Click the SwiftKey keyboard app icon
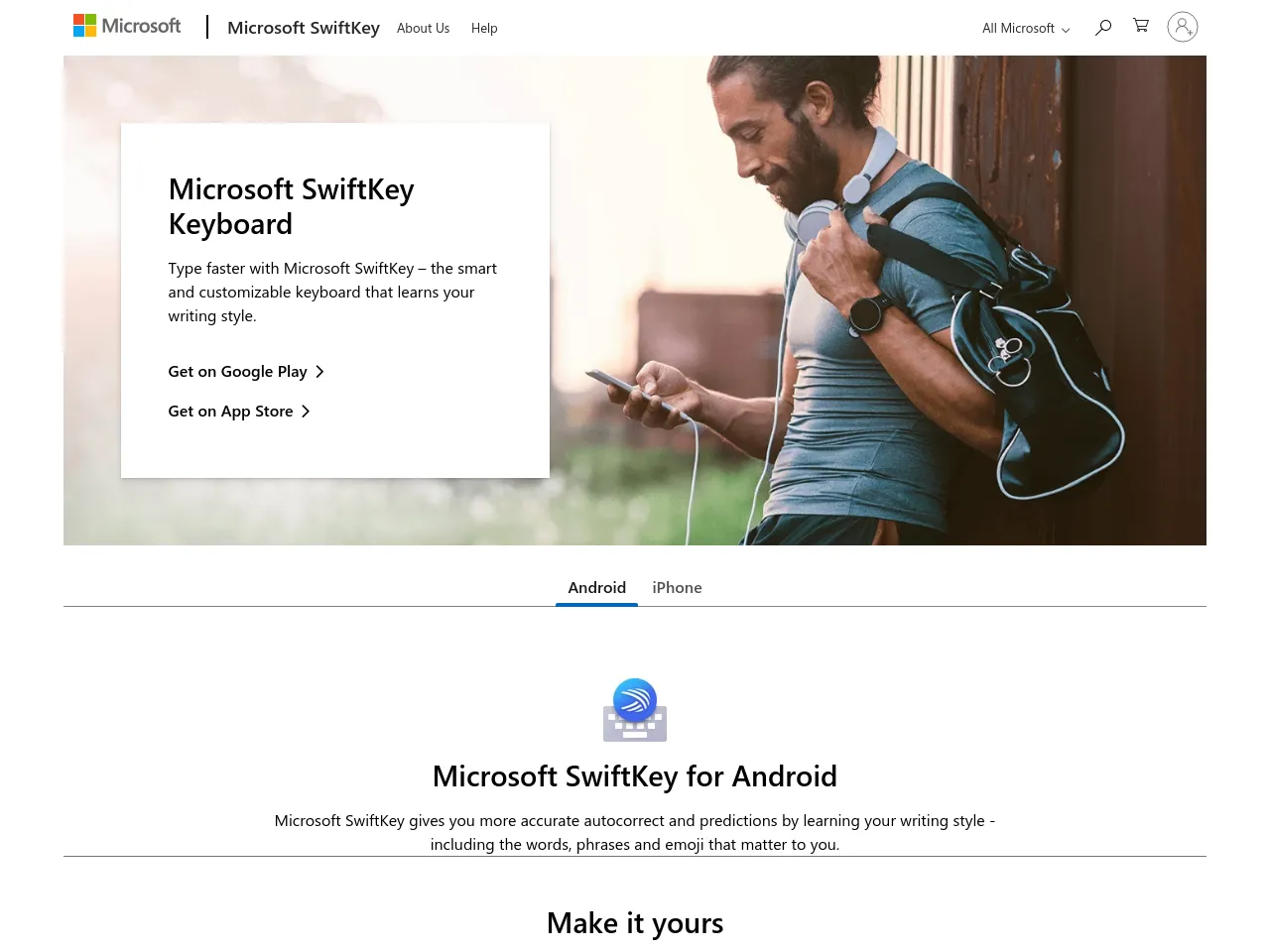The width and height of the screenshot is (1270, 952). 635,710
